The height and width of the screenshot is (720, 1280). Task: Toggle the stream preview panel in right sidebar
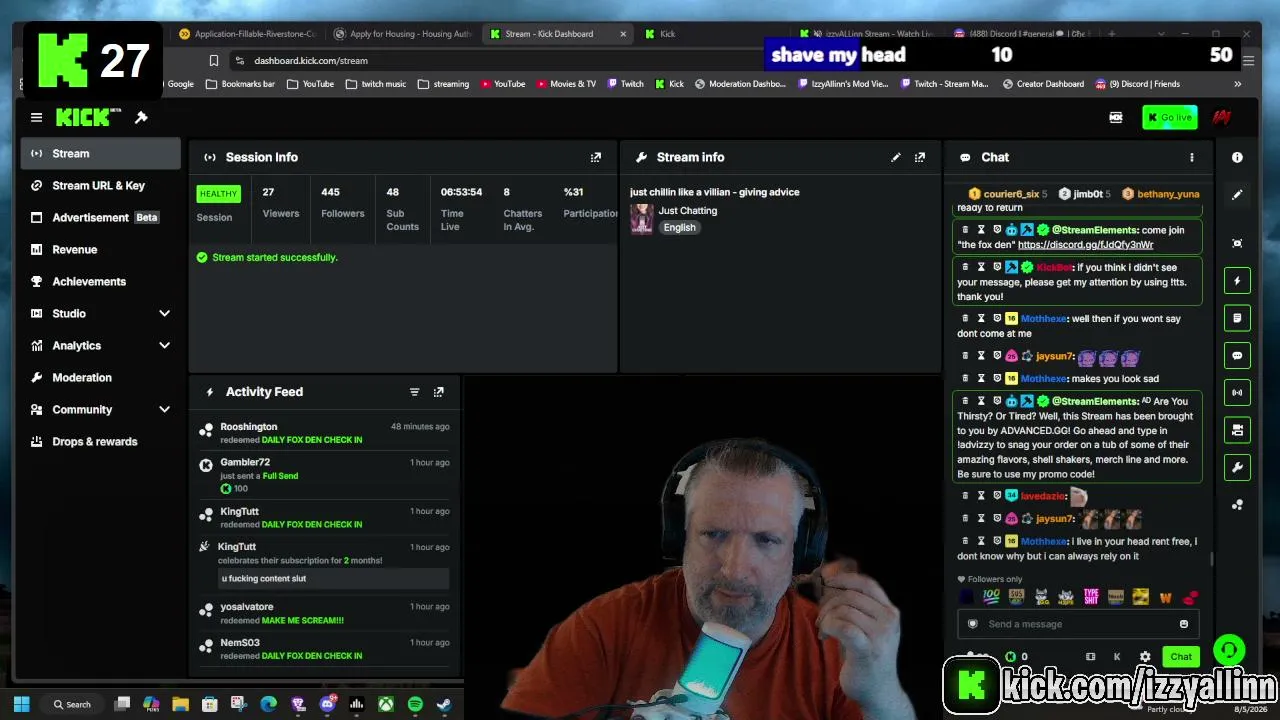click(1237, 430)
